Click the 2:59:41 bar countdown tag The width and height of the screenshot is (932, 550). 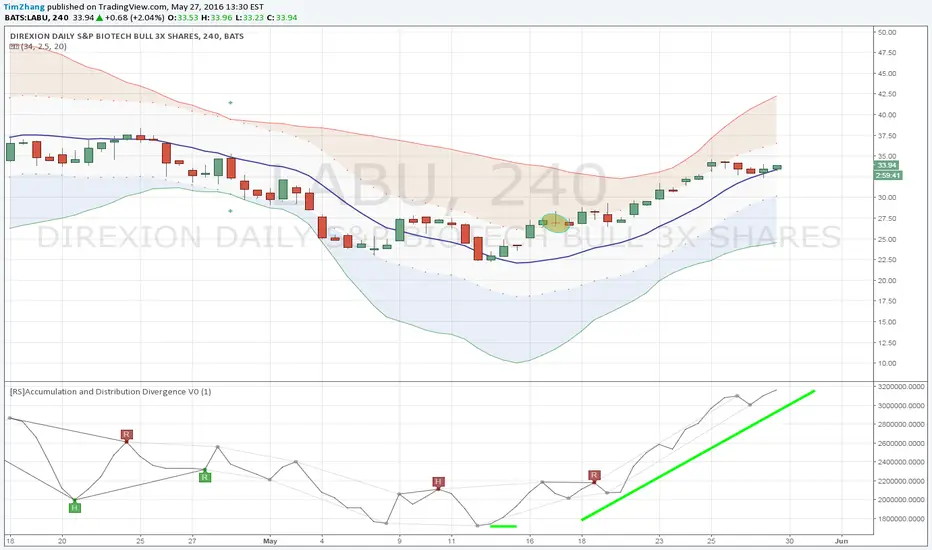click(888, 175)
